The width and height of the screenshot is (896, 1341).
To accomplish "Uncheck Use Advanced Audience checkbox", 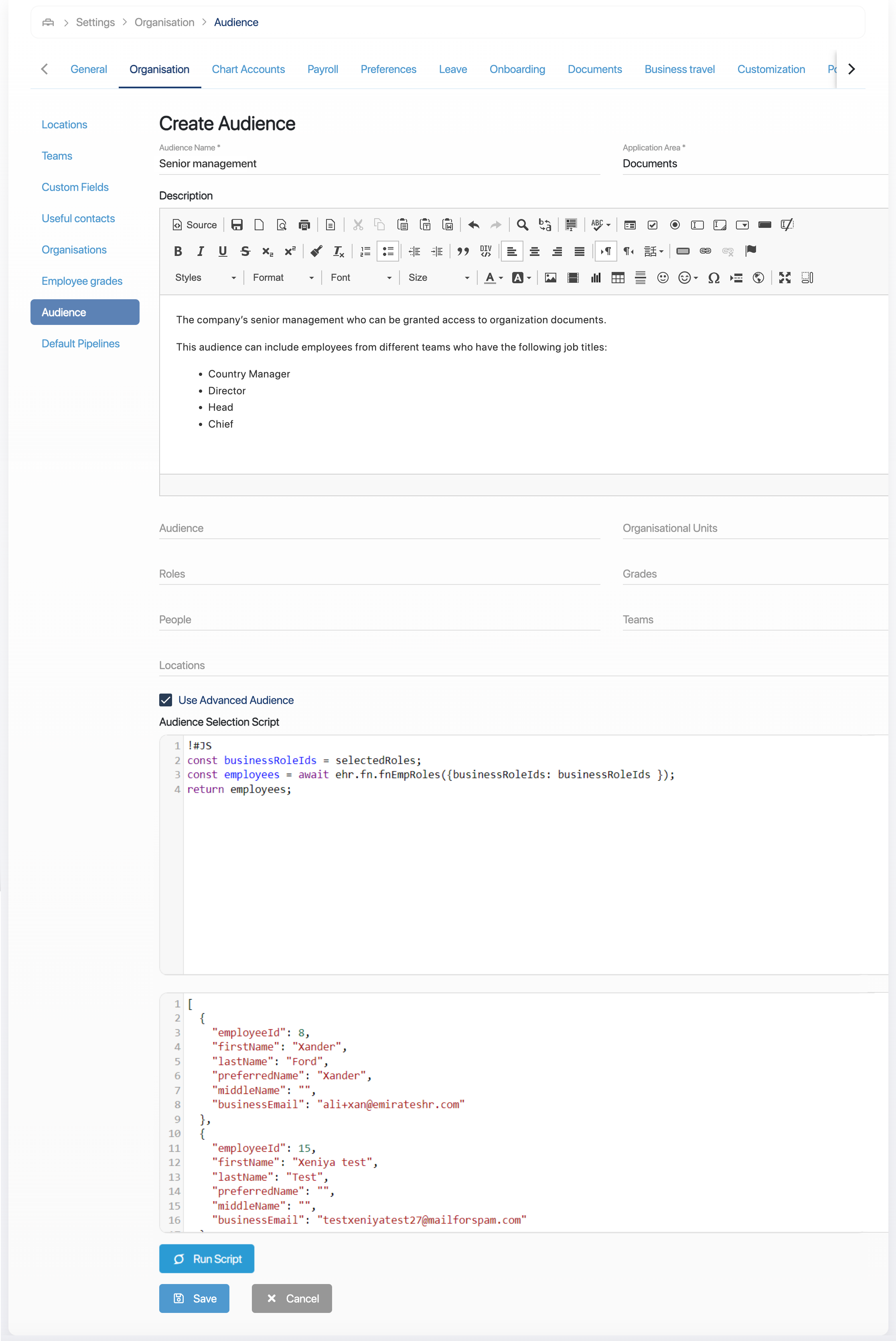I will pos(166,700).
